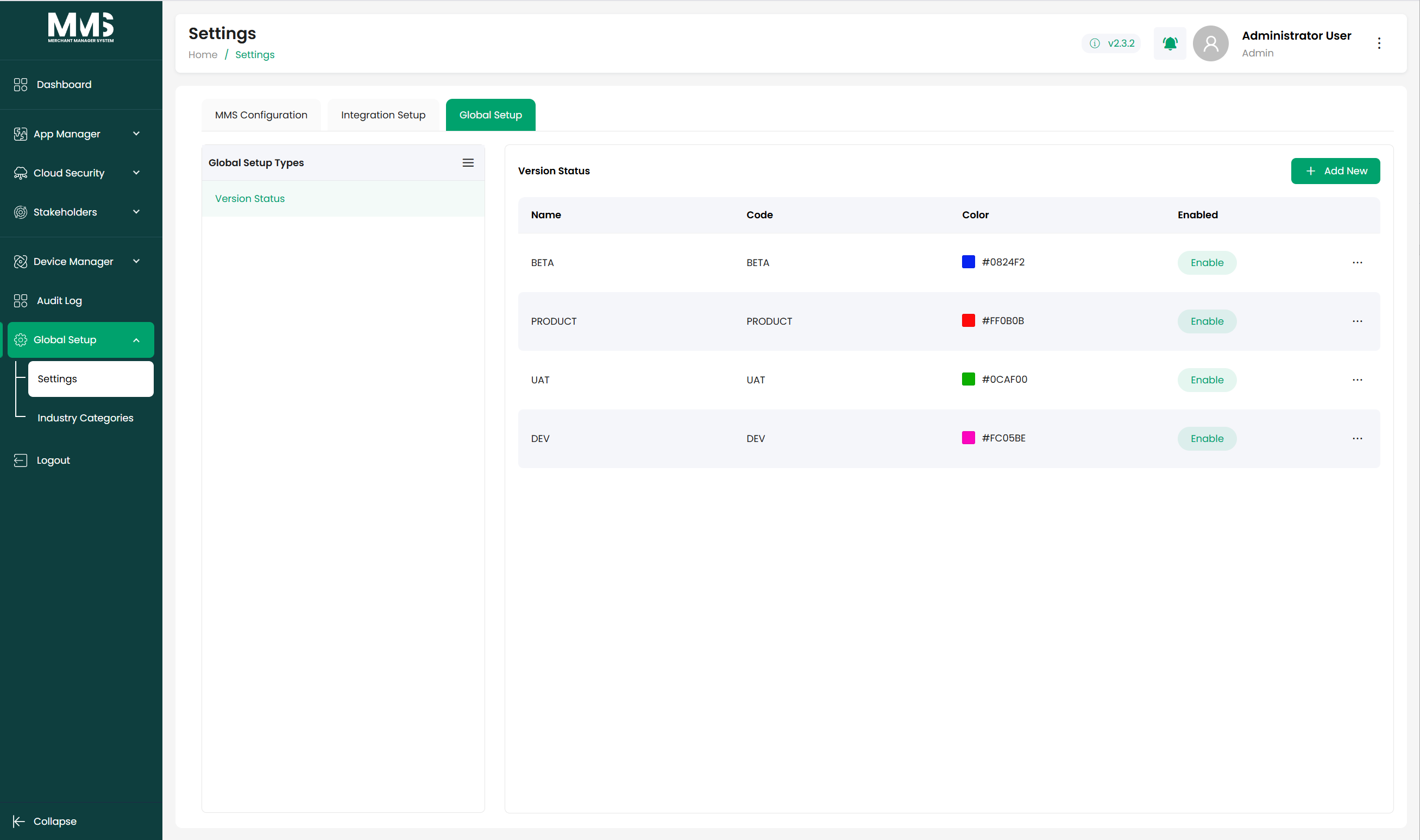Click the Cloud Security cloud icon
Viewport: 1420px width, 840px height.
(x=21, y=173)
